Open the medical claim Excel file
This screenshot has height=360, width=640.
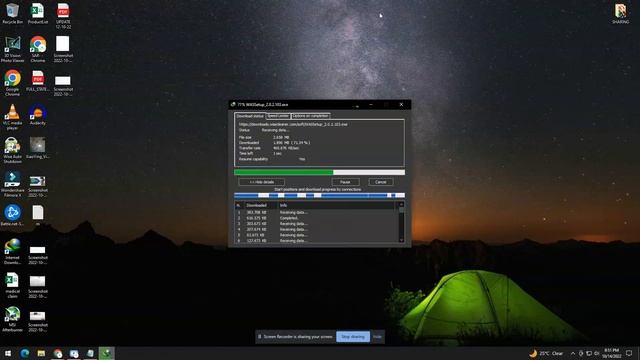12,285
